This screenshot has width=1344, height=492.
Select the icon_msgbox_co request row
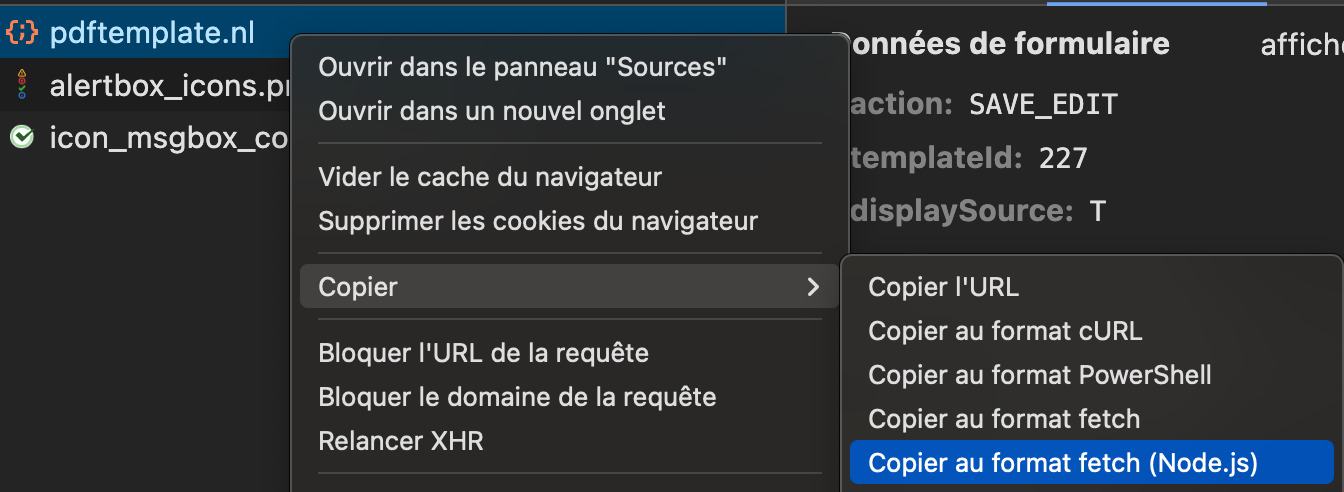[x=145, y=137]
